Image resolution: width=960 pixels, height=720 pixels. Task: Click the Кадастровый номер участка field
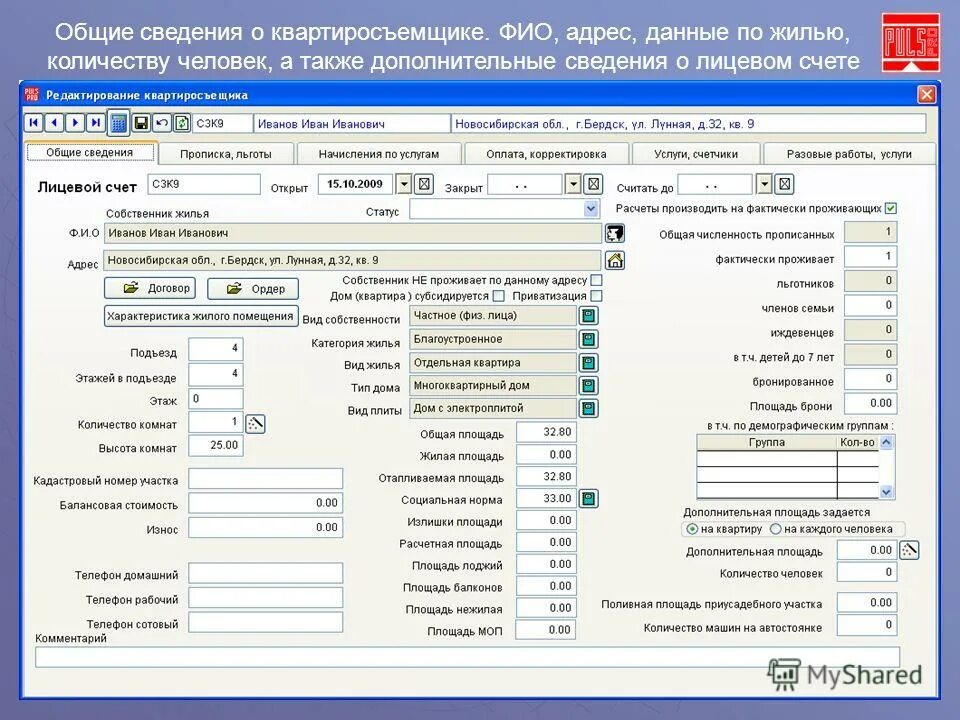click(x=266, y=479)
